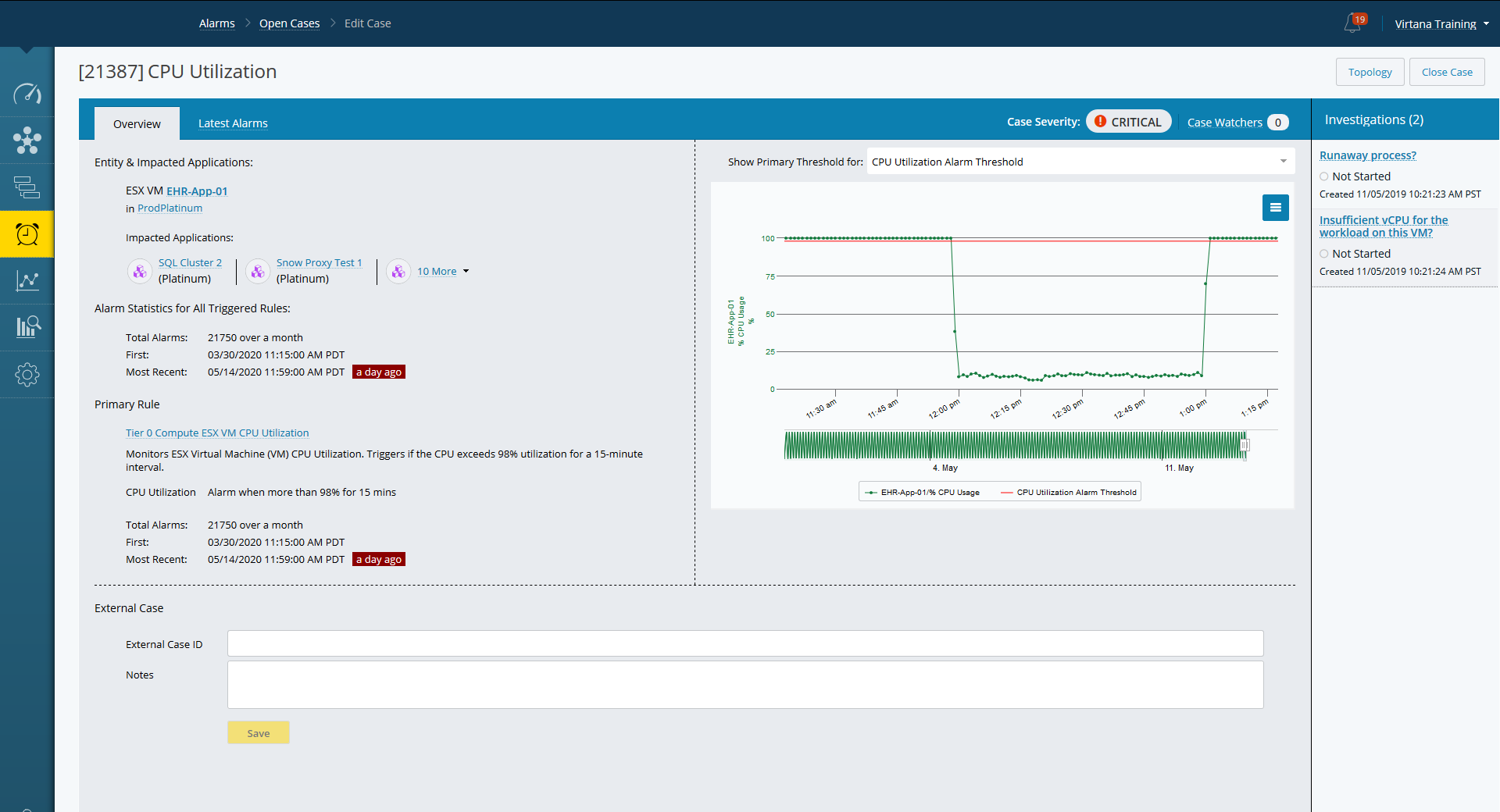Open Runaway process investigation
Viewport: 1500px width, 812px height.
(1368, 155)
